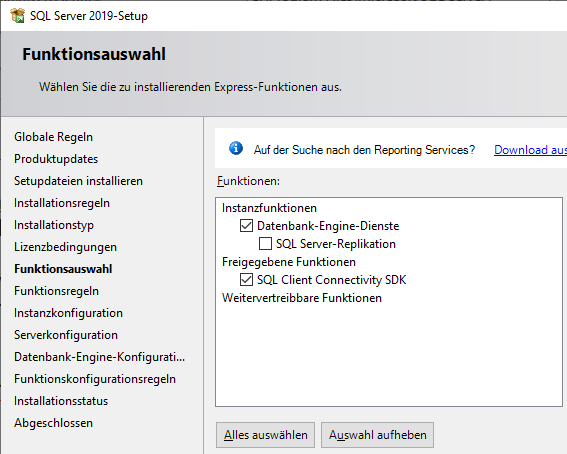
Task: Click the SQL Server 2019-Setup window title
Action: [x=89, y=16]
